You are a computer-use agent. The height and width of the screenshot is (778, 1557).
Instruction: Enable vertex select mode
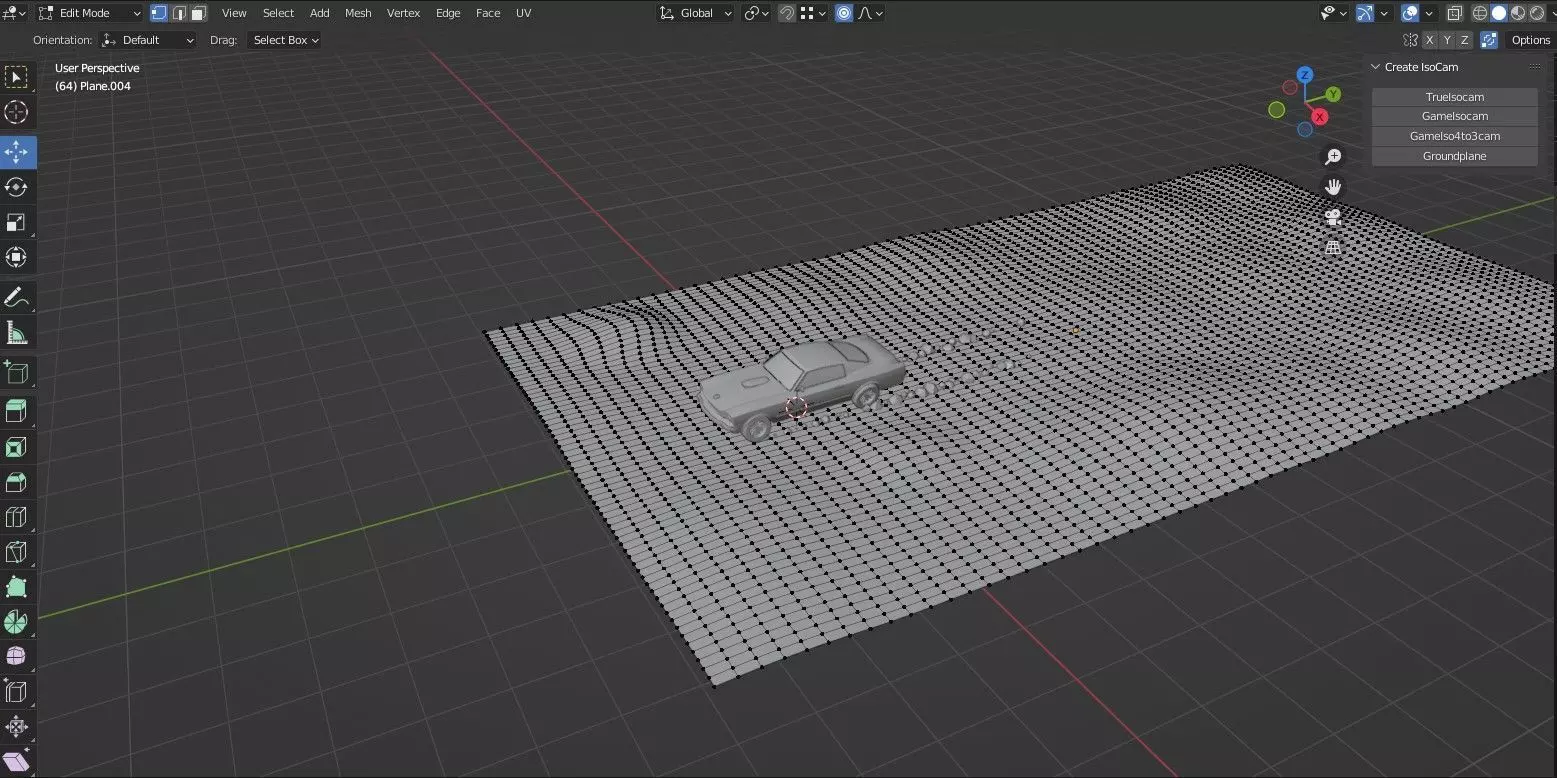(159, 13)
